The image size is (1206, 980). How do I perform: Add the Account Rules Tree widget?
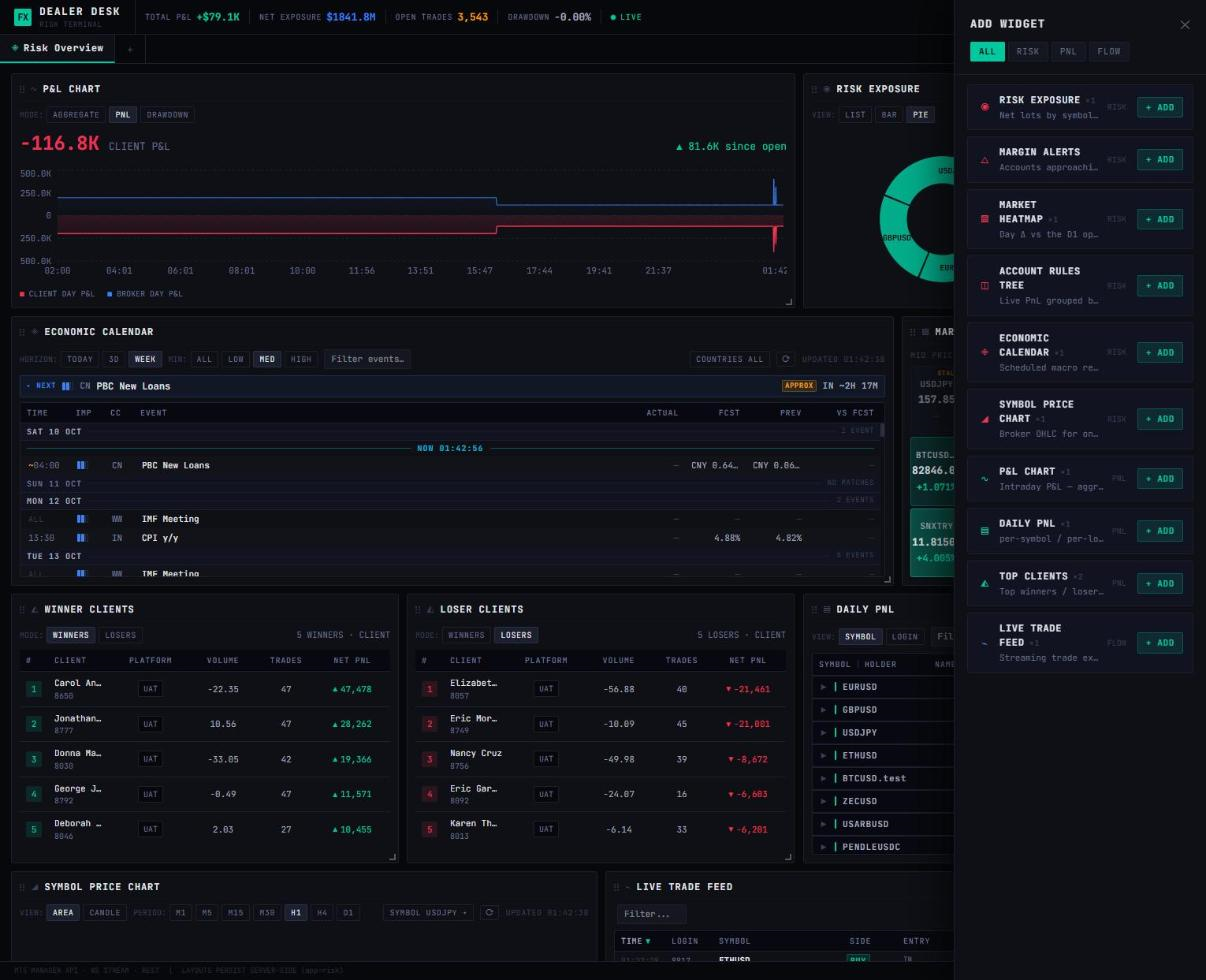(1160, 286)
